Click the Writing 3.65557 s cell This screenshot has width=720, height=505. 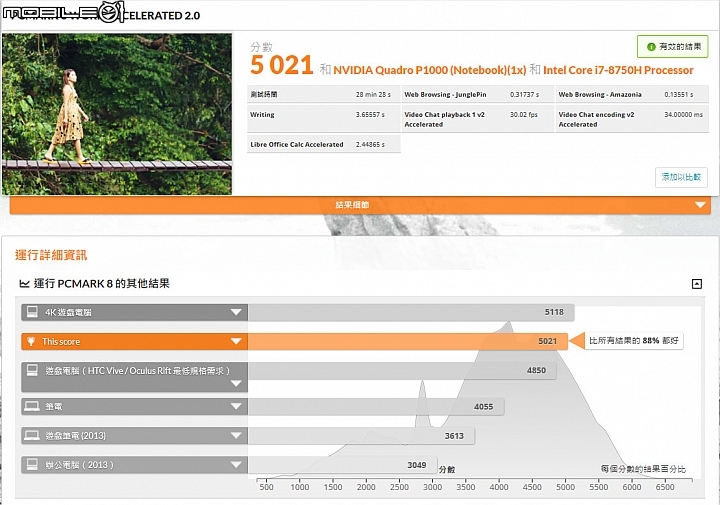coord(324,118)
